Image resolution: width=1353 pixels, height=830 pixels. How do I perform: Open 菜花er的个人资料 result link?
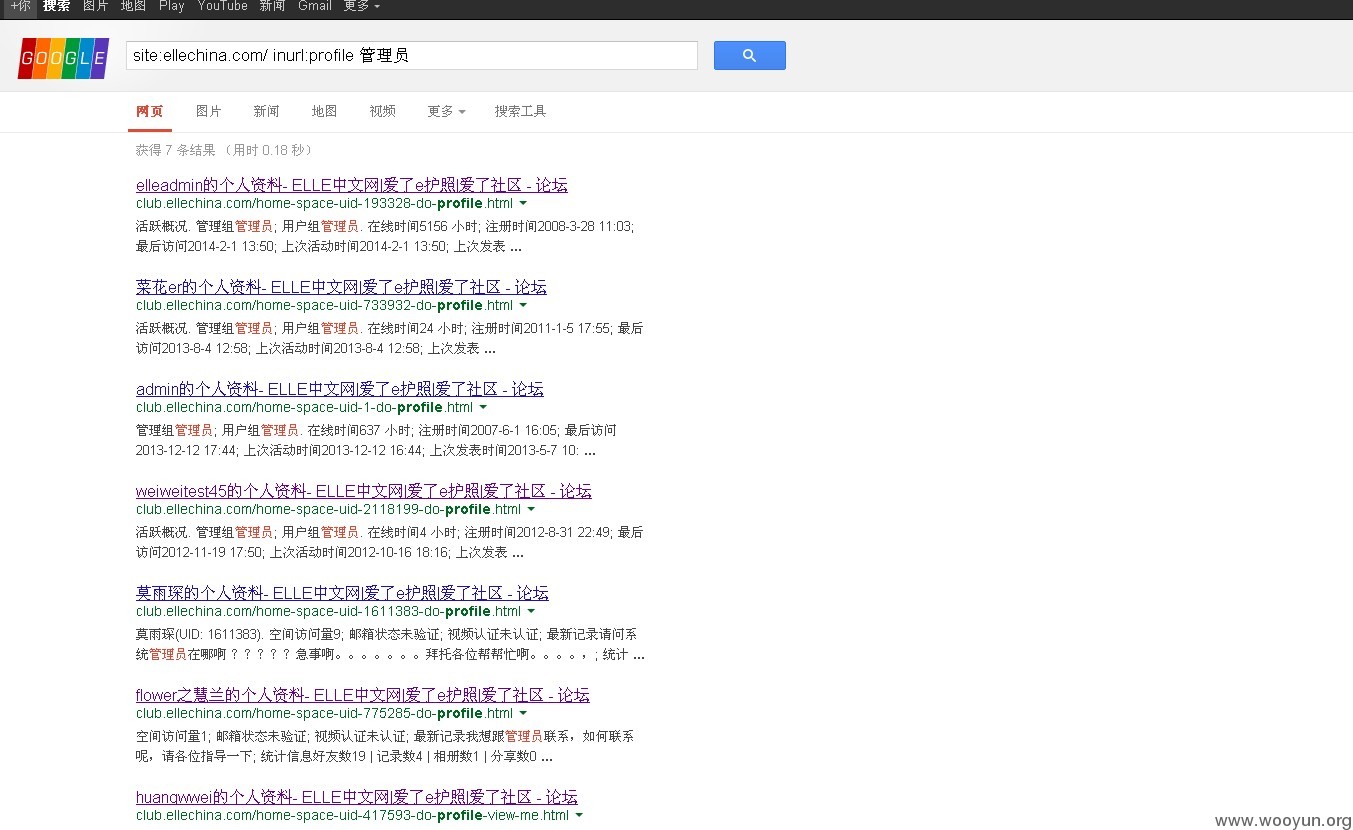341,287
